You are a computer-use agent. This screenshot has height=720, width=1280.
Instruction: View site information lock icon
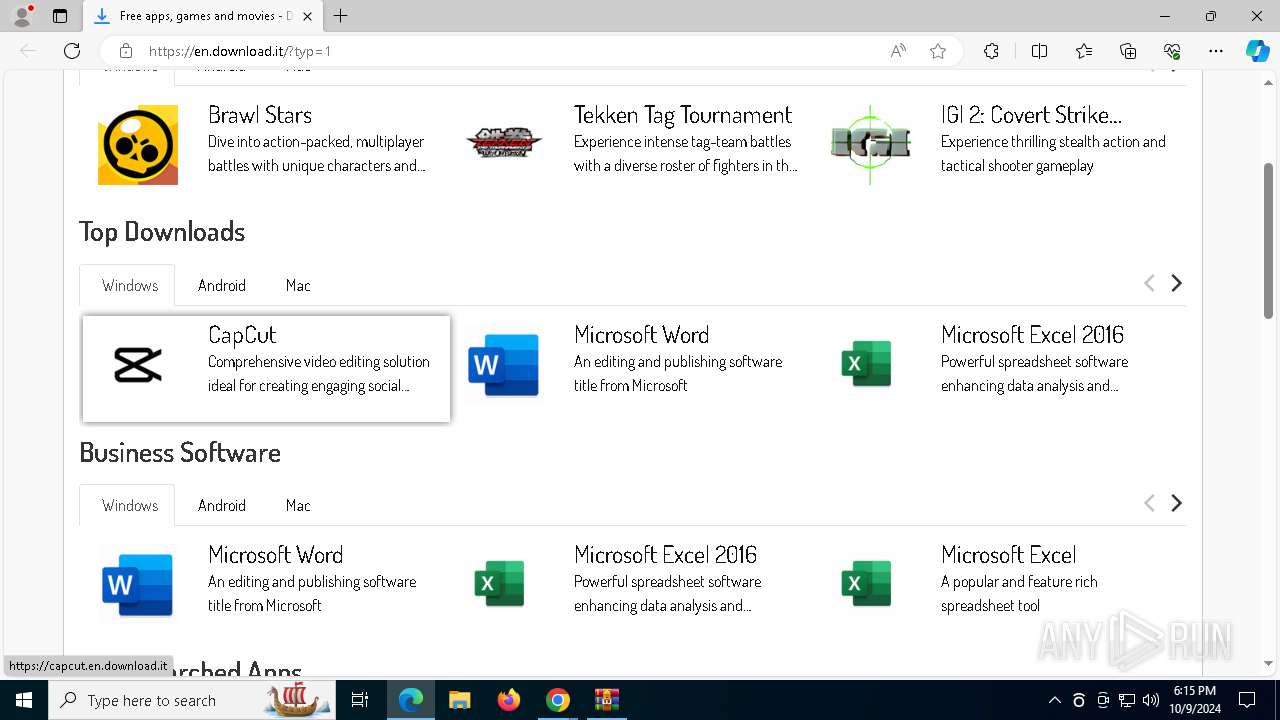[125, 51]
